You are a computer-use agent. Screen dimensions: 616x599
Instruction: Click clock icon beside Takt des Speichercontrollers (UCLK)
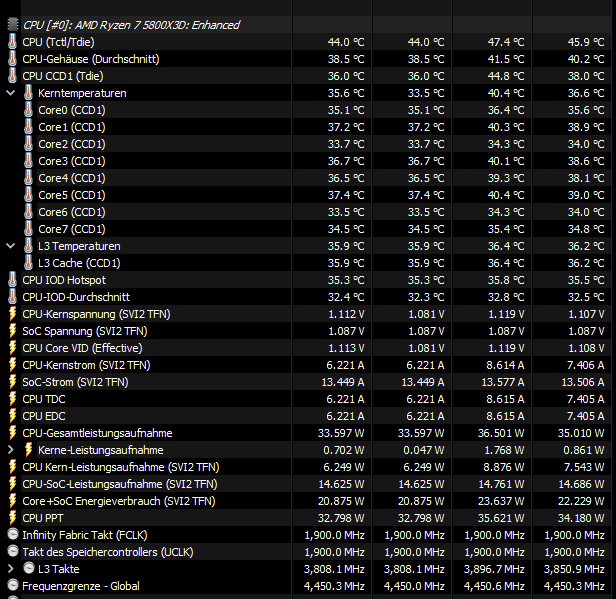point(13,551)
